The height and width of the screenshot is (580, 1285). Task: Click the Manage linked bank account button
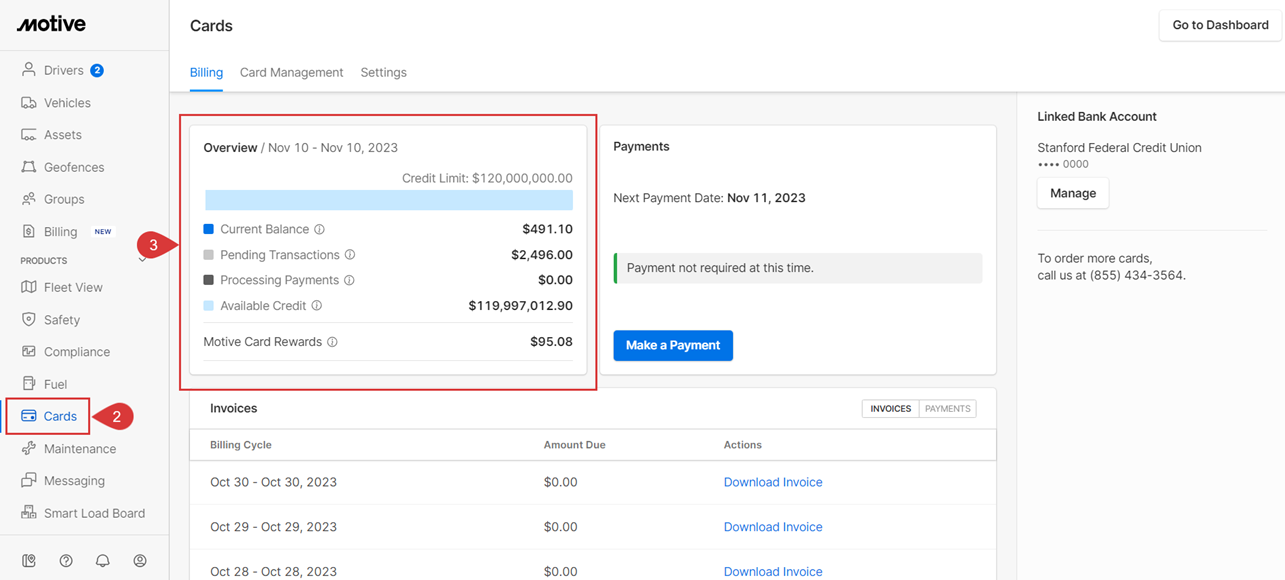point(1072,193)
